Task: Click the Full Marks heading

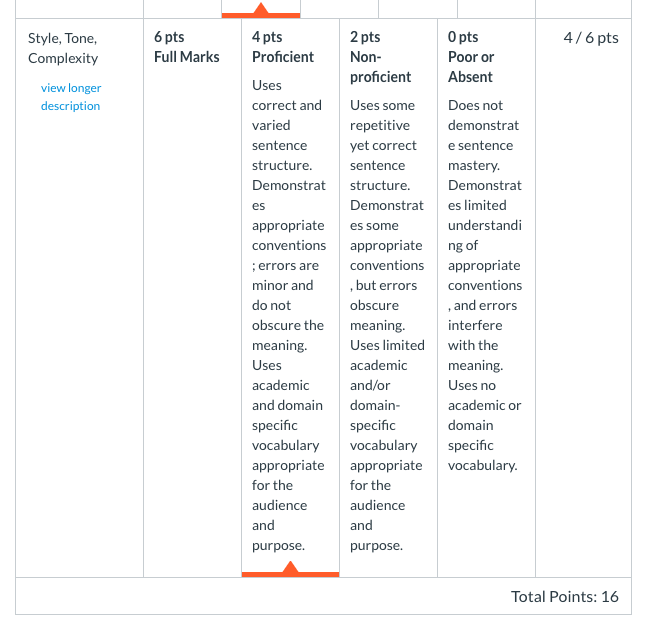Action: coord(187,57)
